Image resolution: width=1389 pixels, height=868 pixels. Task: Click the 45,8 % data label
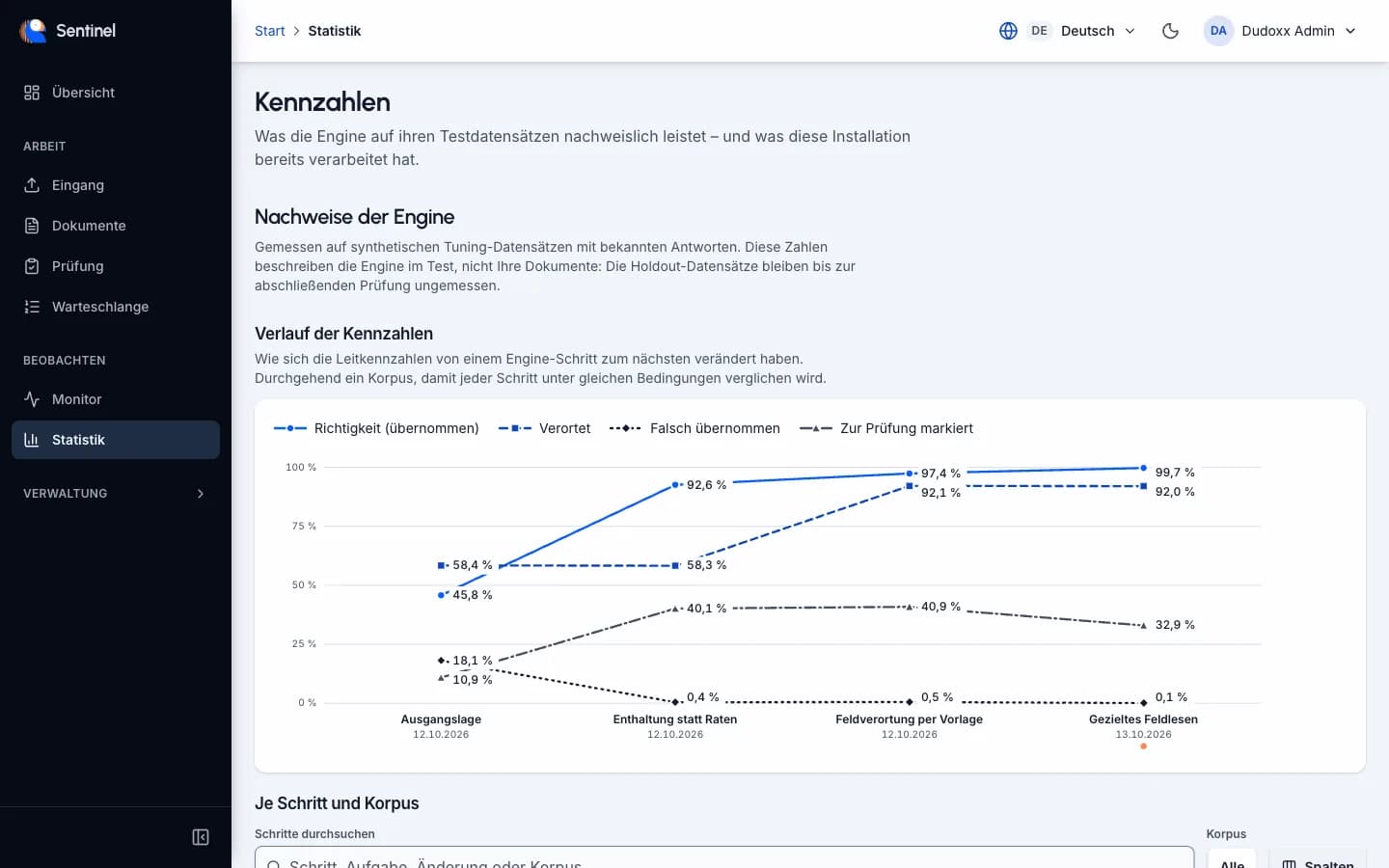coord(473,595)
